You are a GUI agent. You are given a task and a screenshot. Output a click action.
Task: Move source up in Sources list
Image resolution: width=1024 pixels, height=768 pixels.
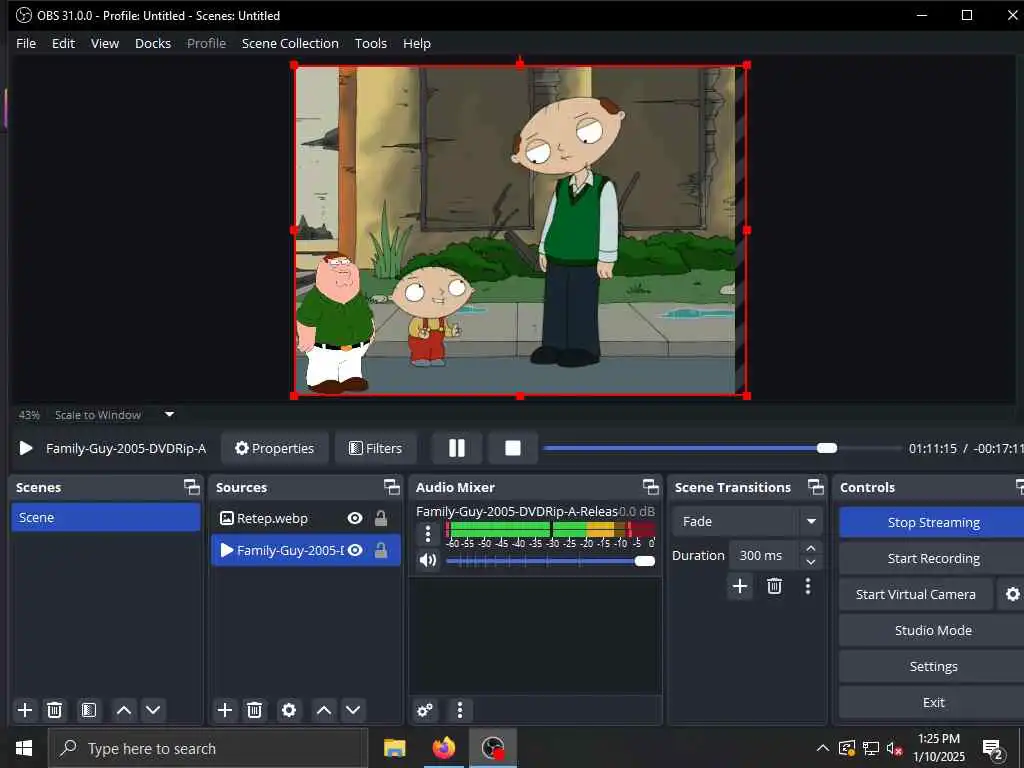[324, 710]
